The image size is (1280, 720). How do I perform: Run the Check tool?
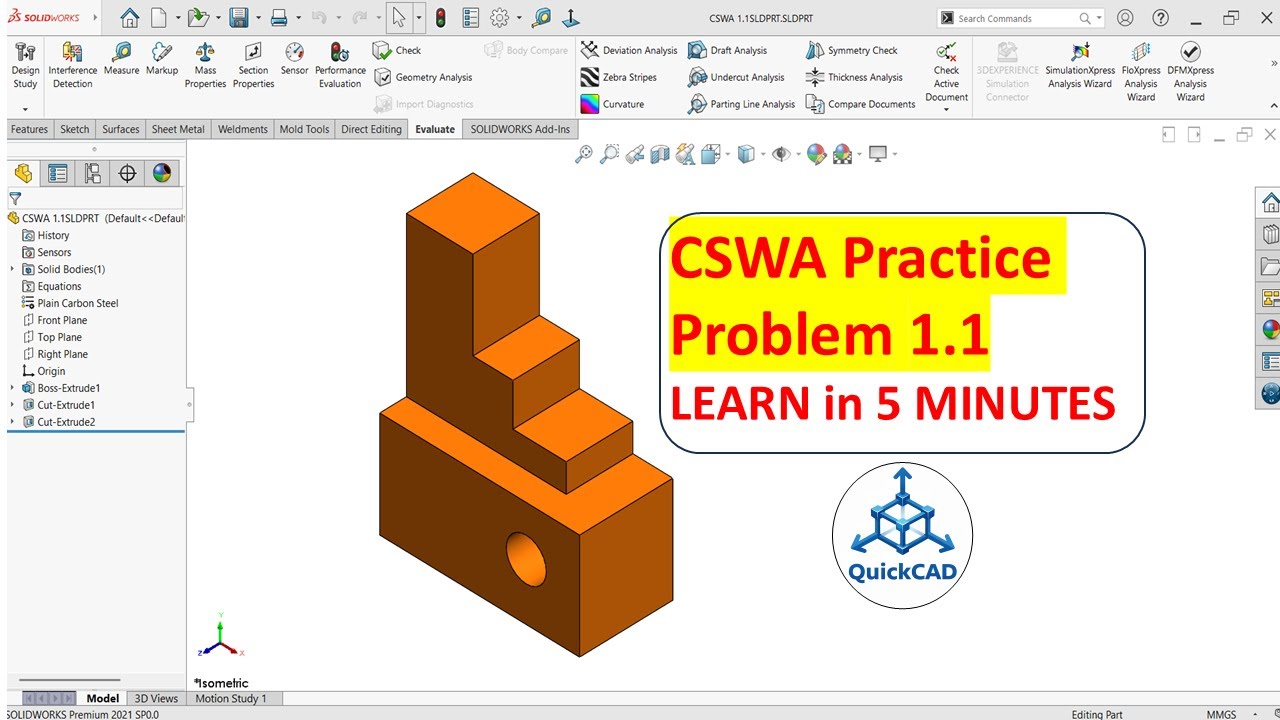[x=397, y=50]
